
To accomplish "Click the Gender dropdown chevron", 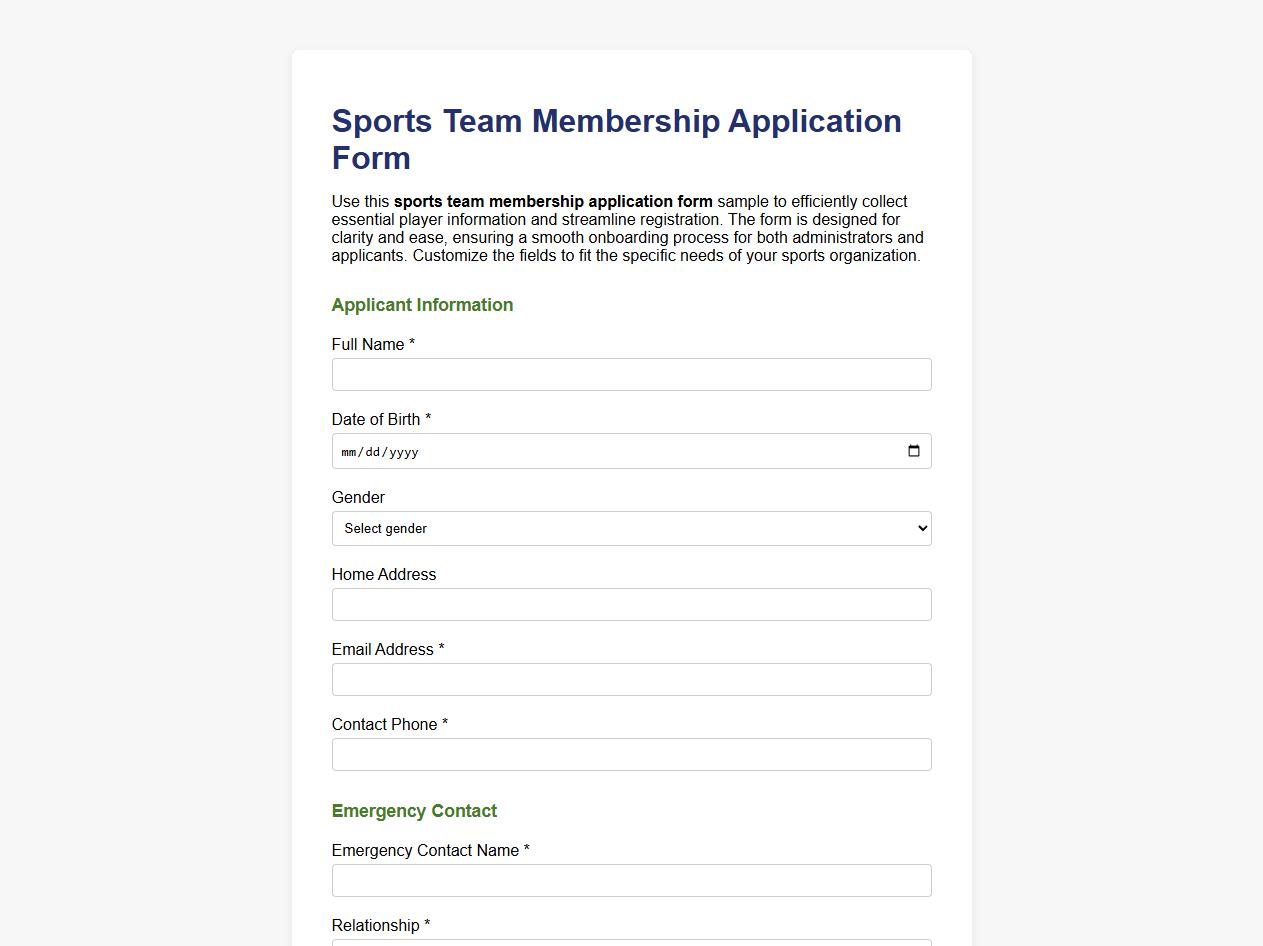I will (920, 528).
